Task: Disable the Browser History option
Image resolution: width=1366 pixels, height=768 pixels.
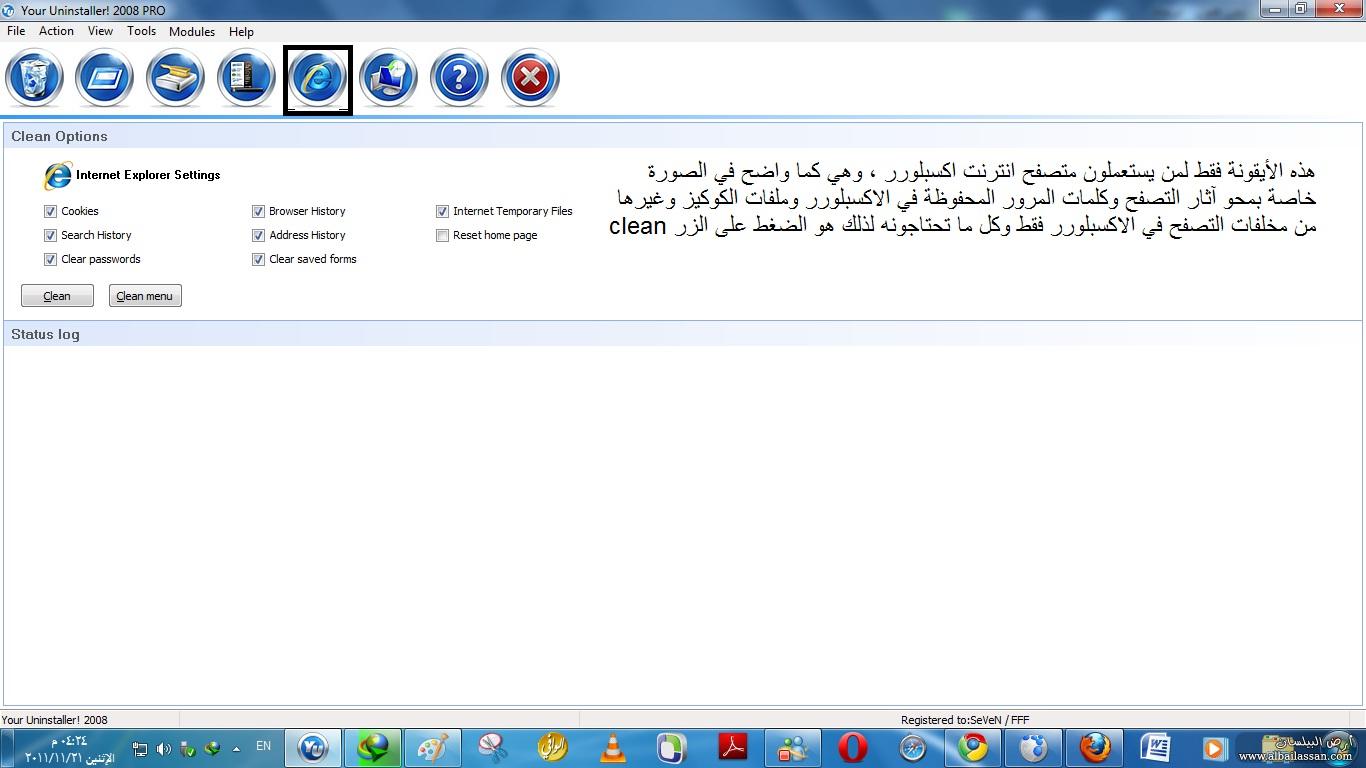Action: coord(258,211)
